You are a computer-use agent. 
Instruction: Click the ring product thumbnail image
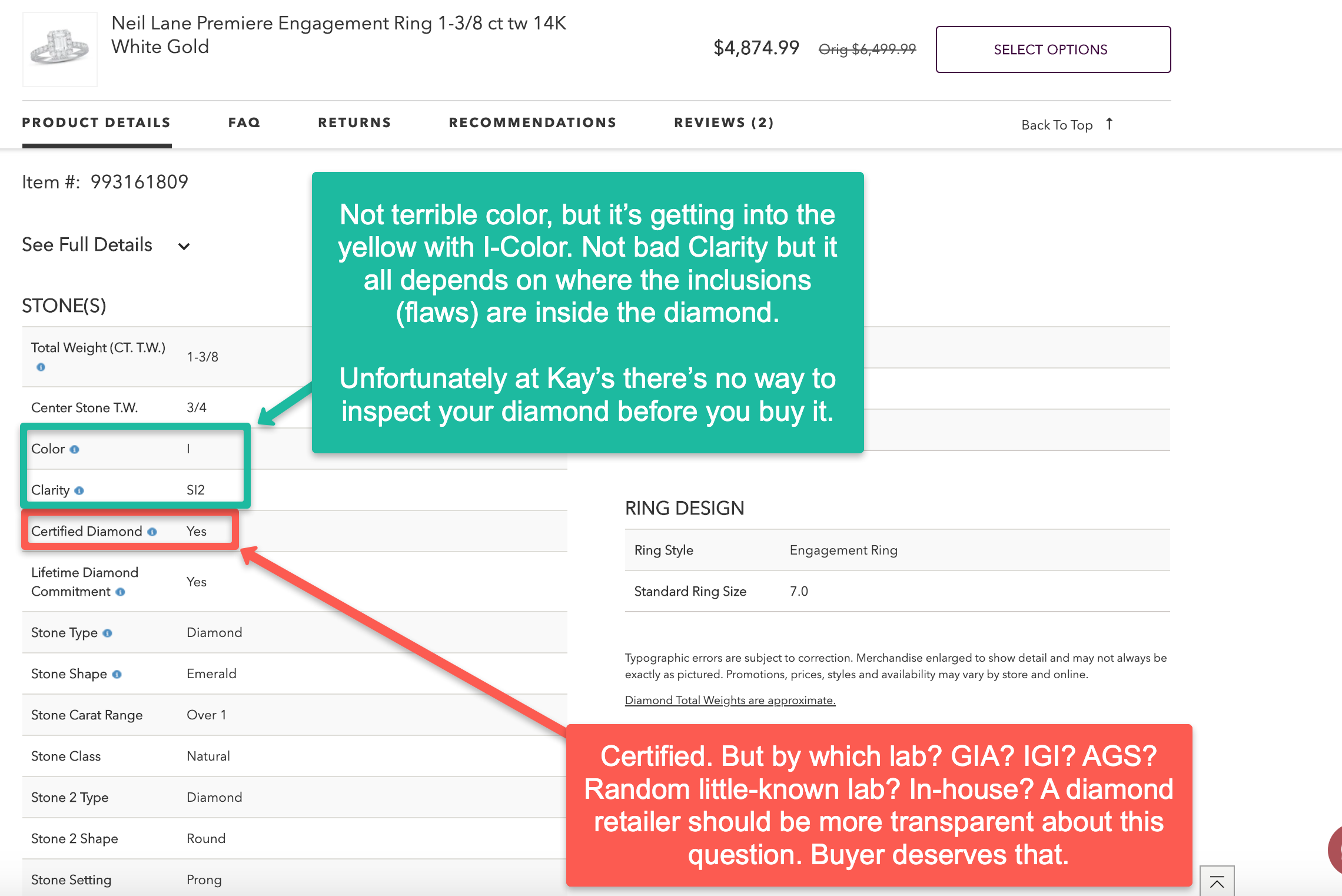tap(60, 49)
